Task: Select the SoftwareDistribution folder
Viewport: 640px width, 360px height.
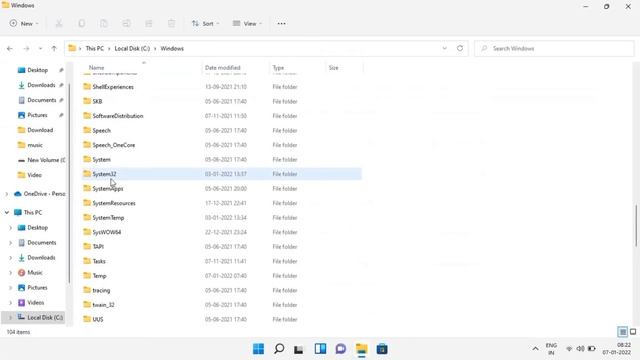Action: click(118, 116)
